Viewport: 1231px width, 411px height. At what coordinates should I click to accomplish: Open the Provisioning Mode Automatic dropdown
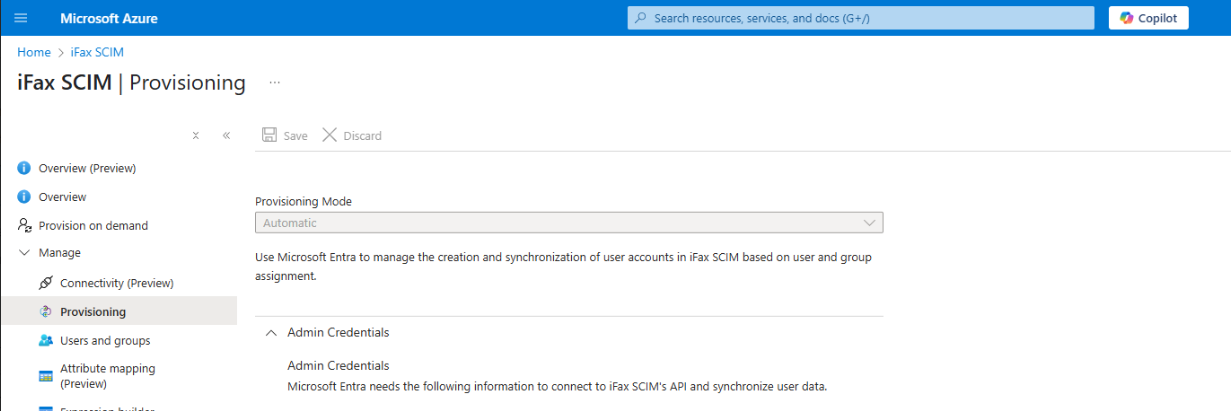click(569, 223)
